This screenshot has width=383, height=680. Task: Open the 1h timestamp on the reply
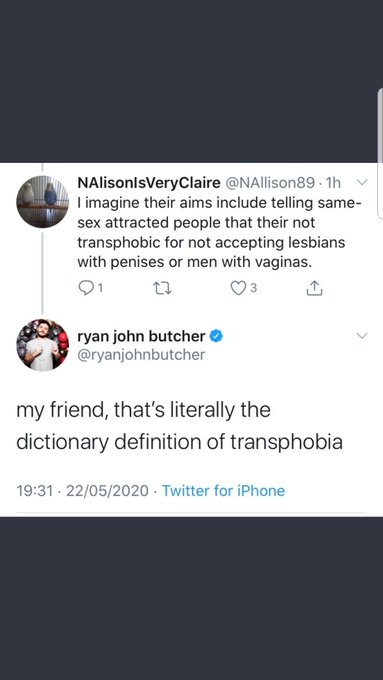click(x=333, y=183)
